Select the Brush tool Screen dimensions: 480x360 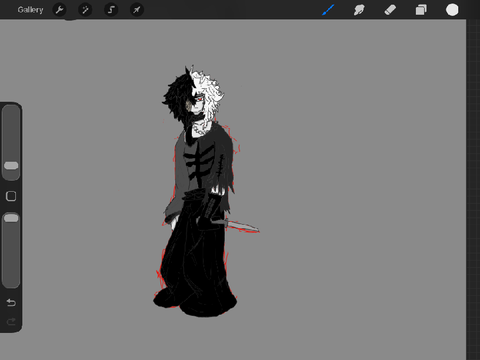[328, 10]
